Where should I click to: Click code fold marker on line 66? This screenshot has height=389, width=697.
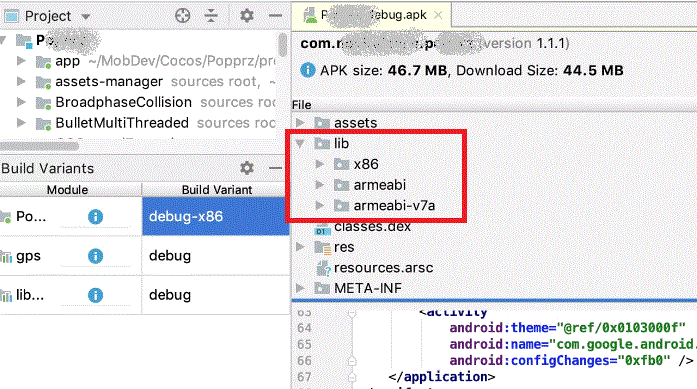(x=352, y=361)
